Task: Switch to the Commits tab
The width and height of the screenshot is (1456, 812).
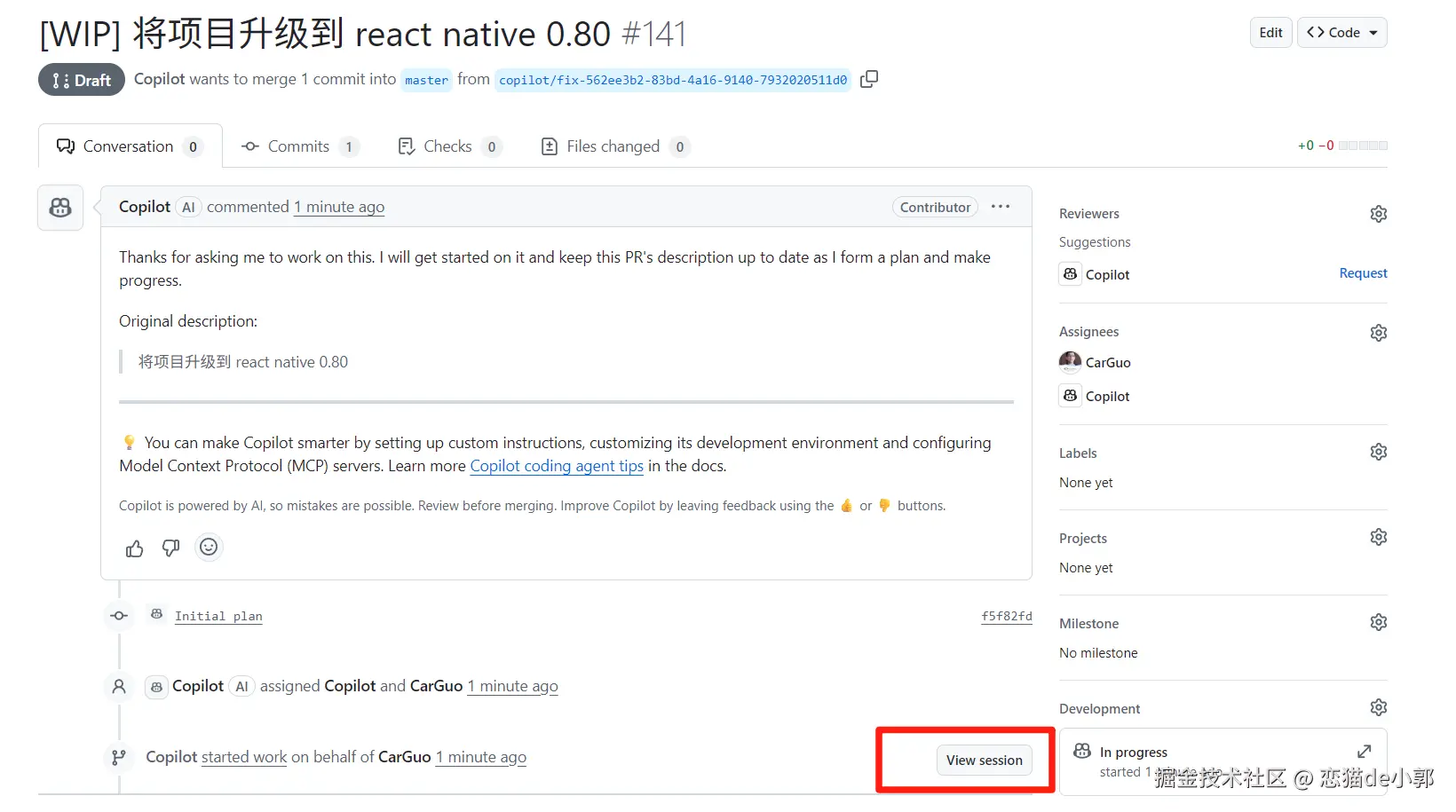Action: tap(300, 146)
